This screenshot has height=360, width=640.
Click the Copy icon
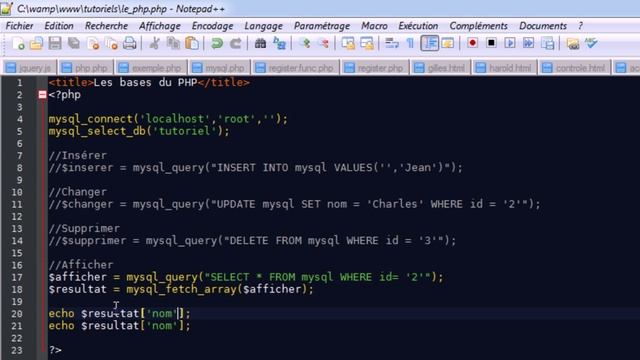coord(173,43)
